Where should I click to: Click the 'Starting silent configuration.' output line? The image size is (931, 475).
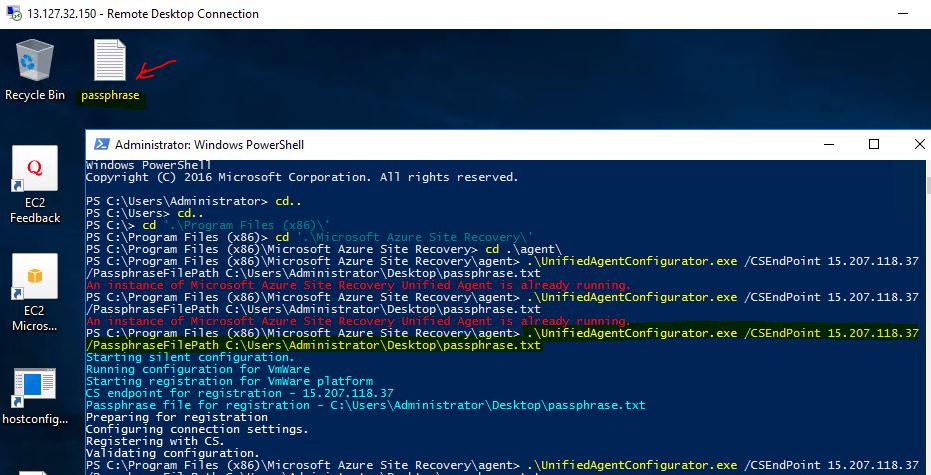coord(190,357)
